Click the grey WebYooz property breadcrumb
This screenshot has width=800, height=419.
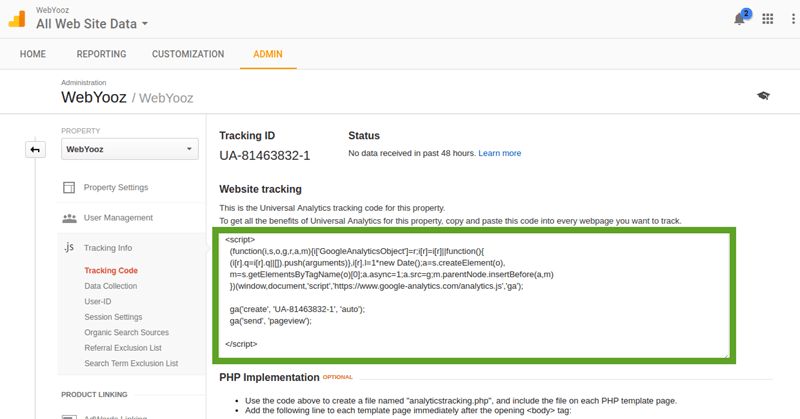(x=166, y=98)
